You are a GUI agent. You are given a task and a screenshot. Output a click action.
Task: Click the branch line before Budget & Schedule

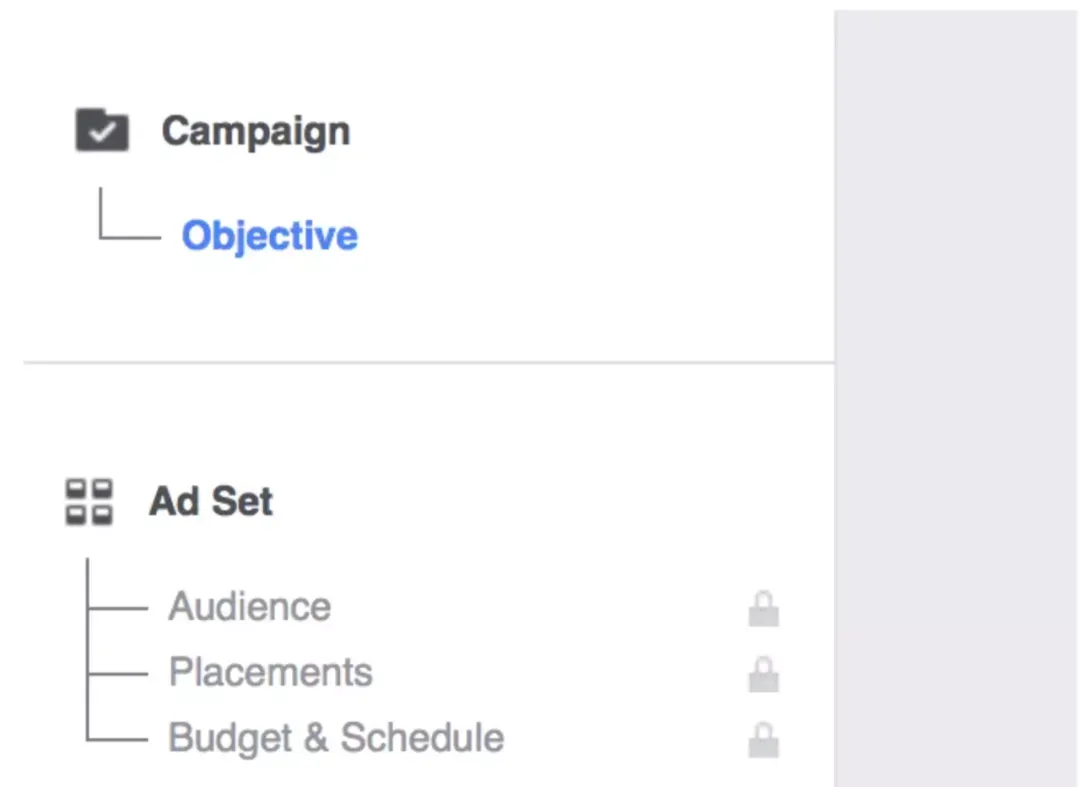pyautogui.click(x=117, y=739)
